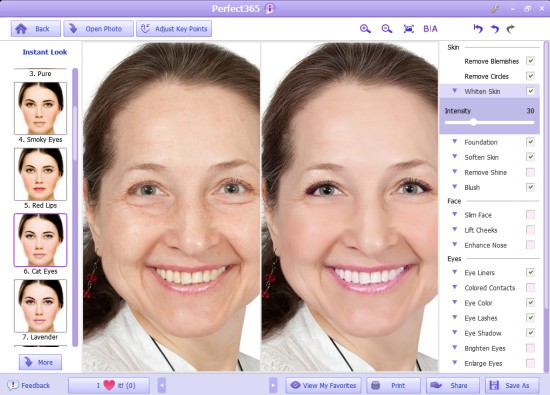The height and width of the screenshot is (395, 550).
Task: Open settings via the wrench icon
Action: tap(495, 9)
